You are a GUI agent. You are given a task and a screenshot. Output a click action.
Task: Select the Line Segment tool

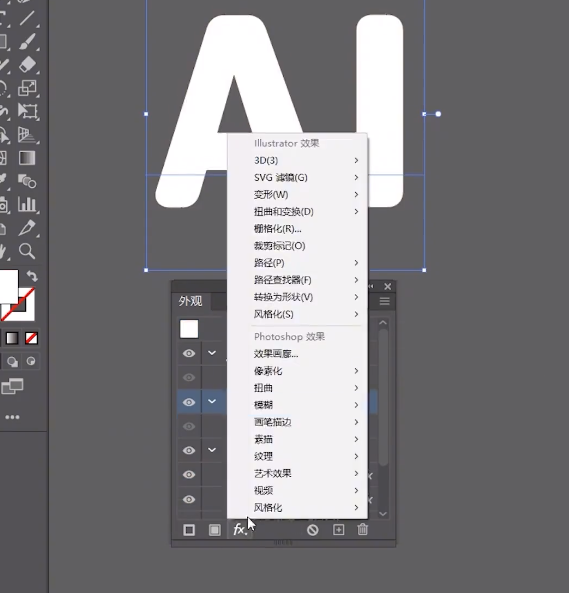[27, 18]
